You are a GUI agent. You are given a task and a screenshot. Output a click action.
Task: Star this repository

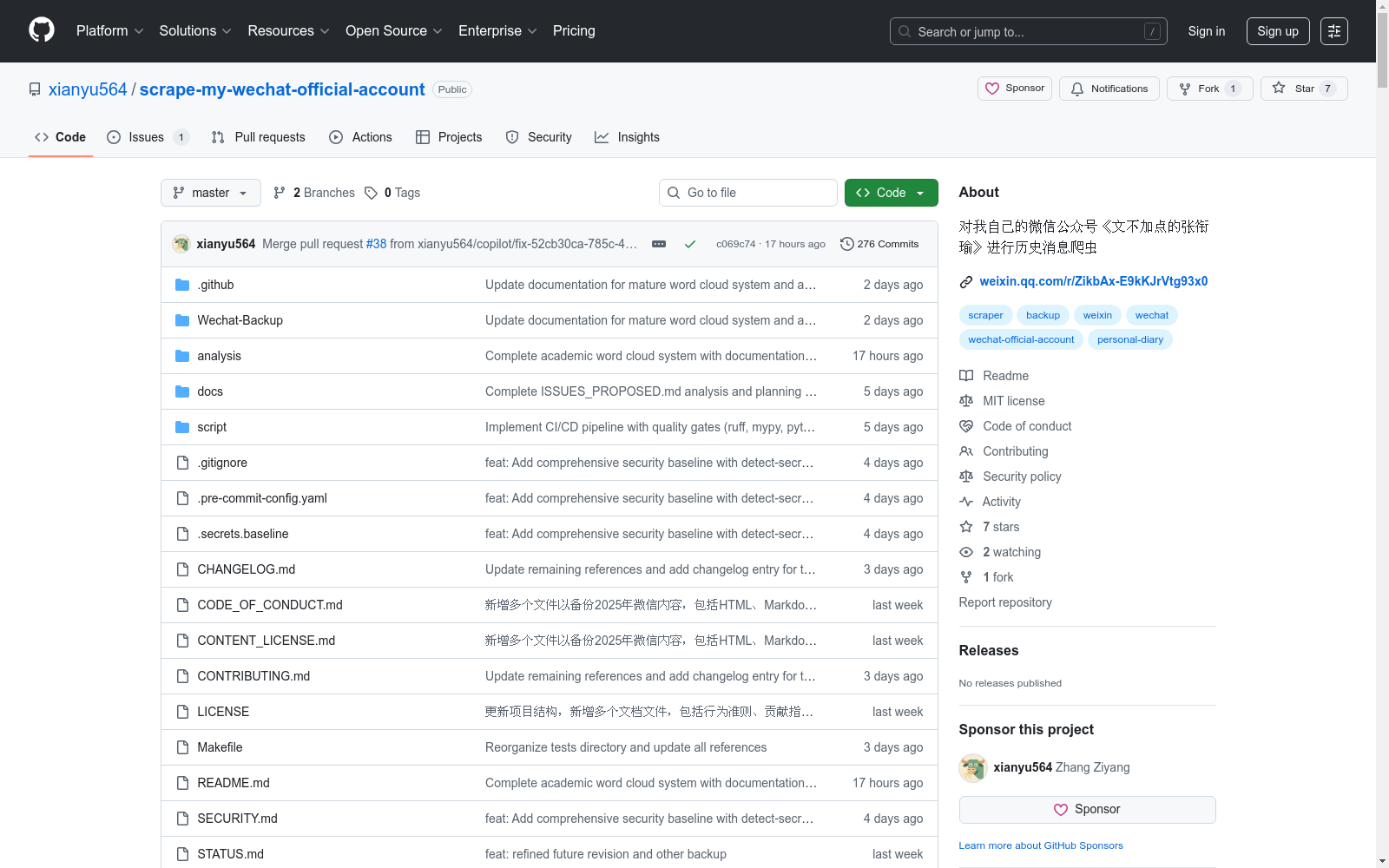pyautogui.click(x=1304, y=89)
